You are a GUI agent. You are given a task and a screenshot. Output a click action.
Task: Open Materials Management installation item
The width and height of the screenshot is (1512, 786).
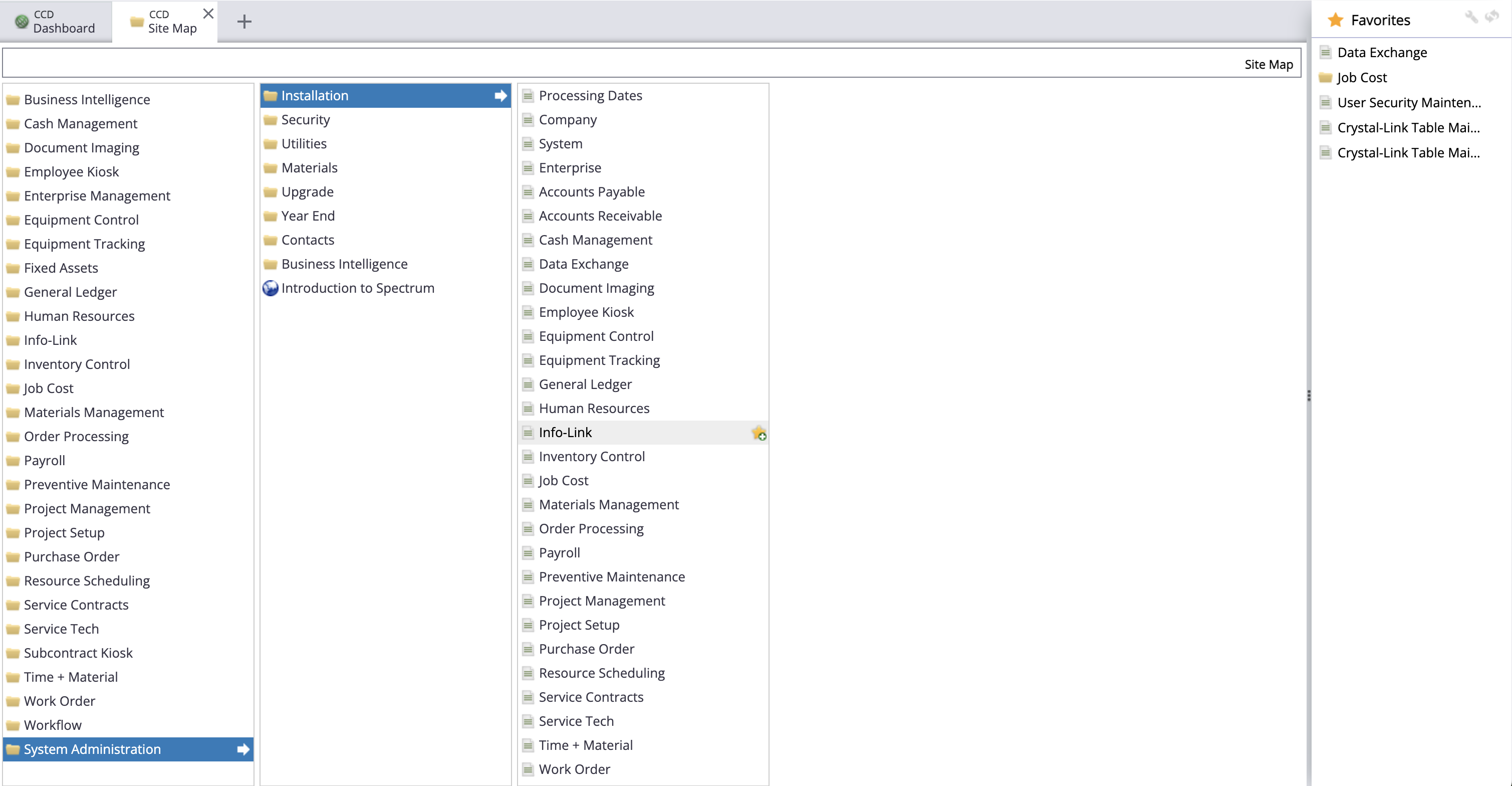pyautogui.click(x=609, y=505)
